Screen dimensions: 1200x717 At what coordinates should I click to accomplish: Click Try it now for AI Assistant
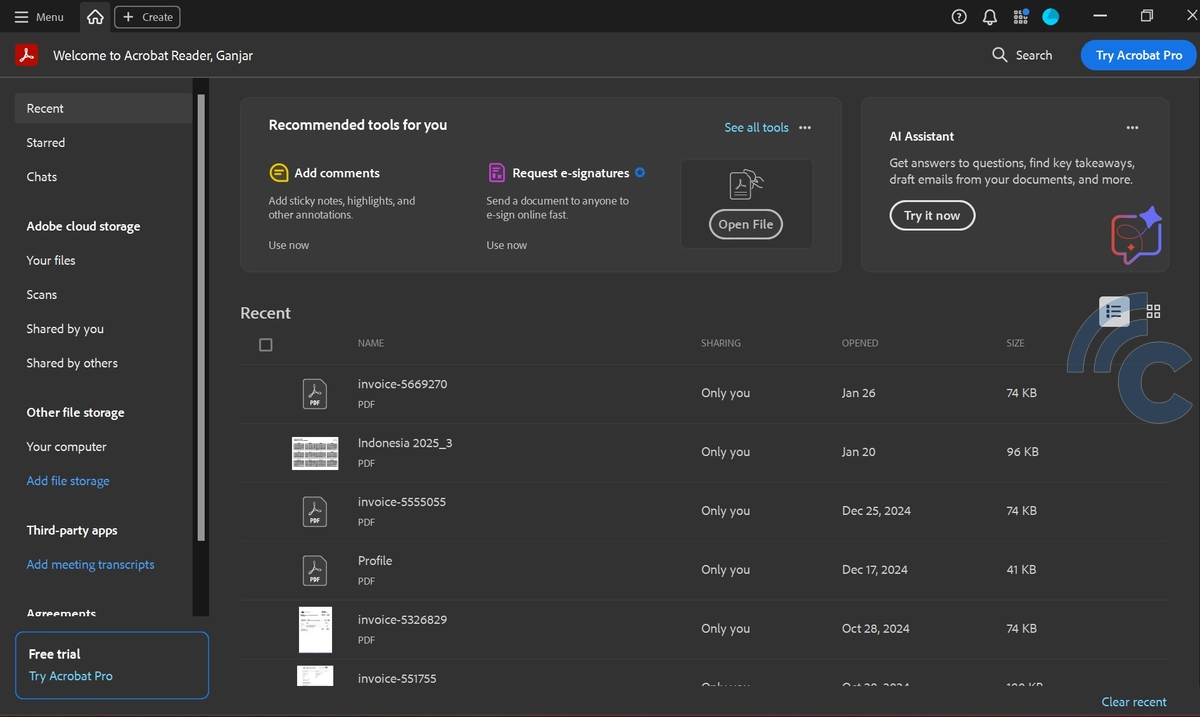[932, 215]
